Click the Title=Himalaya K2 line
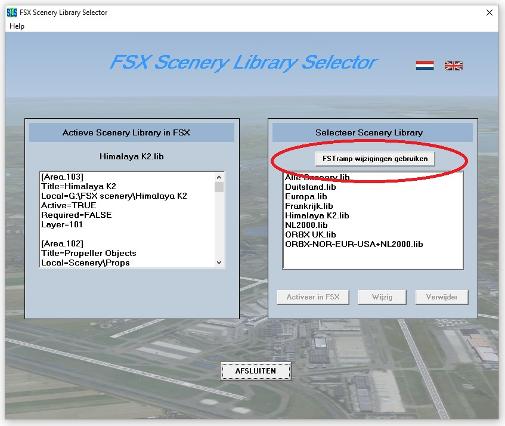The width and height of the screenshot is (505, 426). (79, 186)
